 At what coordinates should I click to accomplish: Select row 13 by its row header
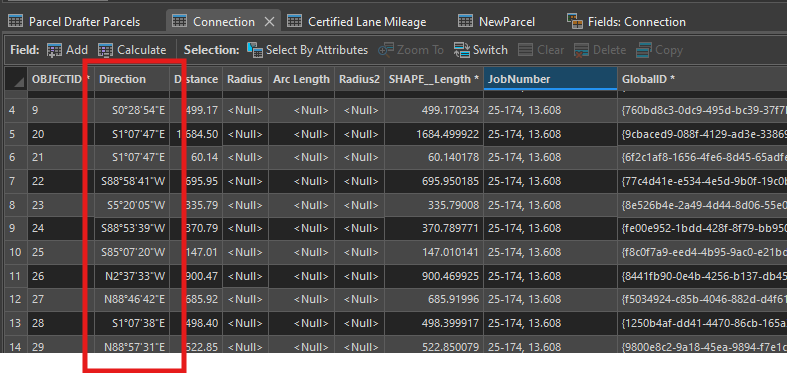[16, 323]
